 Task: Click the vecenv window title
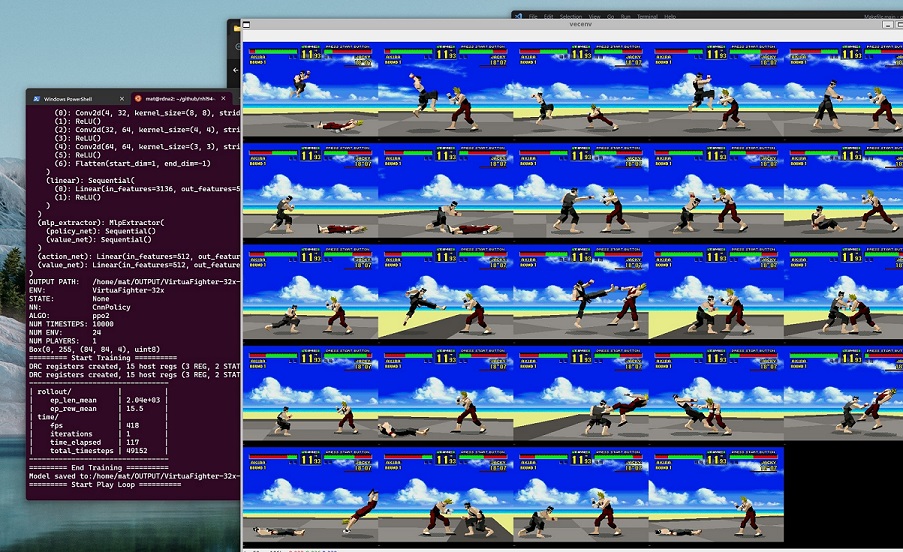pos(580,24)
